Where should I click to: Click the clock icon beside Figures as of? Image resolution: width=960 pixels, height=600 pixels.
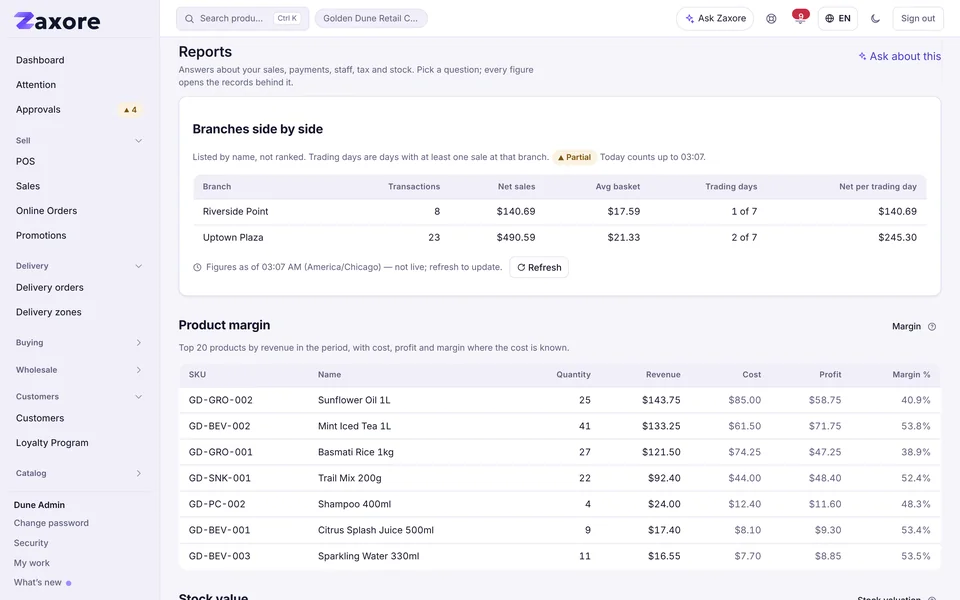pyautogui.click(x=197, y=268)
